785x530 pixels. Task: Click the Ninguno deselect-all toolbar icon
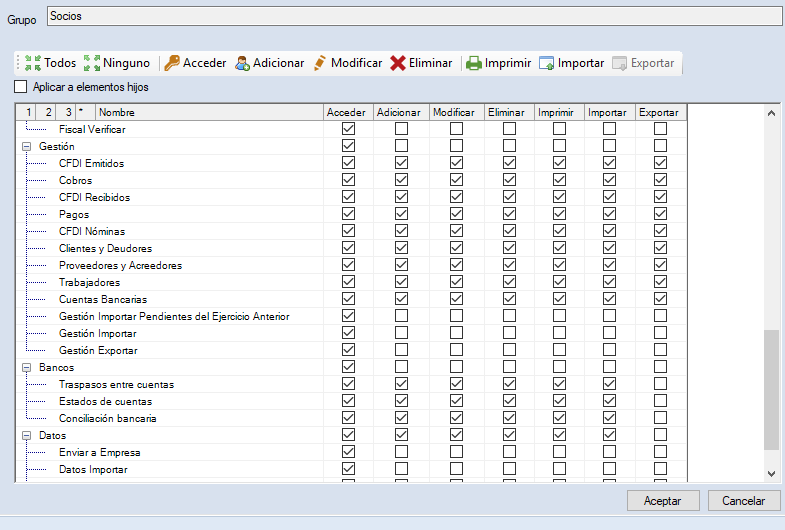[92, 63]
